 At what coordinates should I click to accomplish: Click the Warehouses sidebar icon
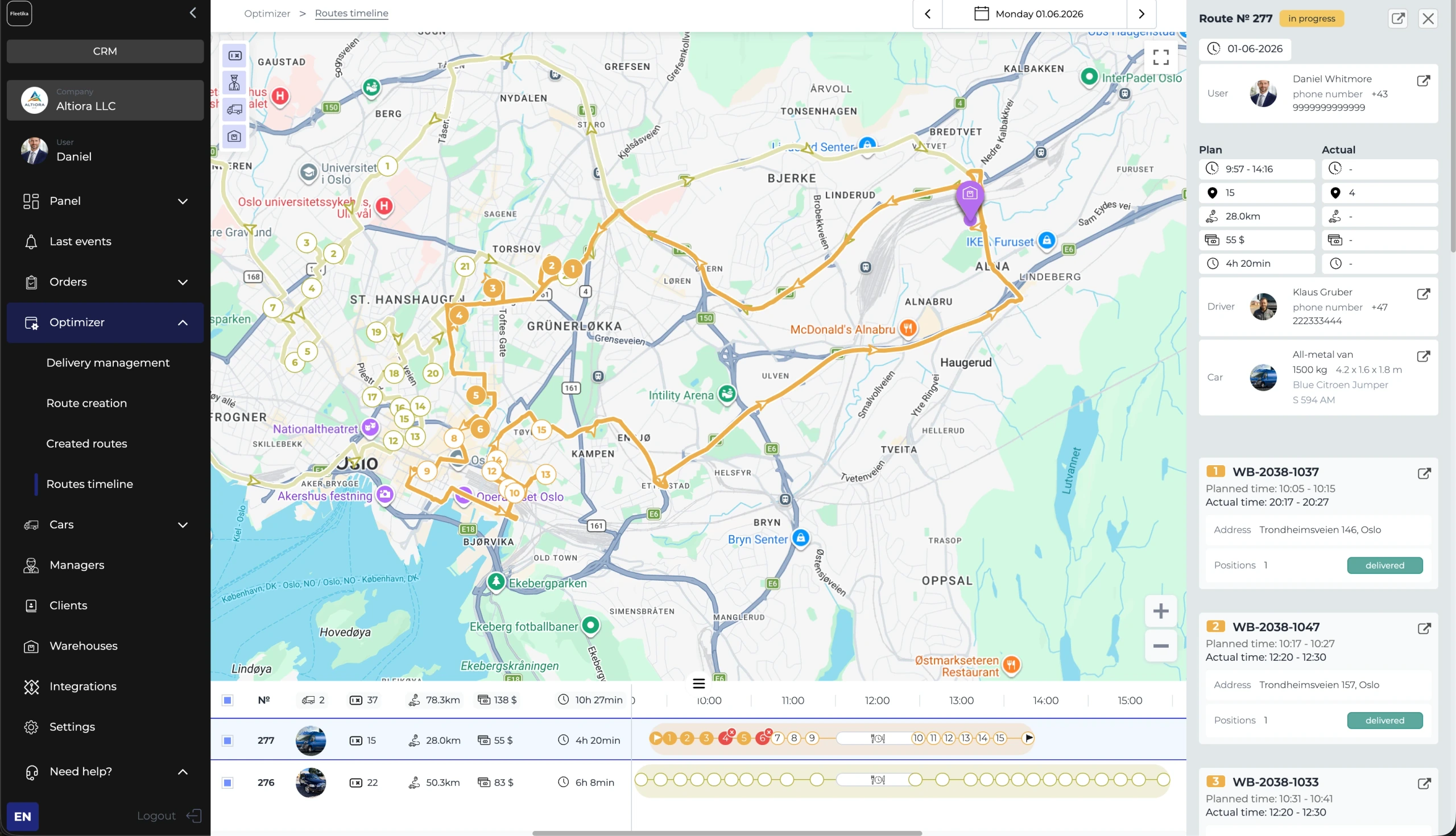point(31,647)
